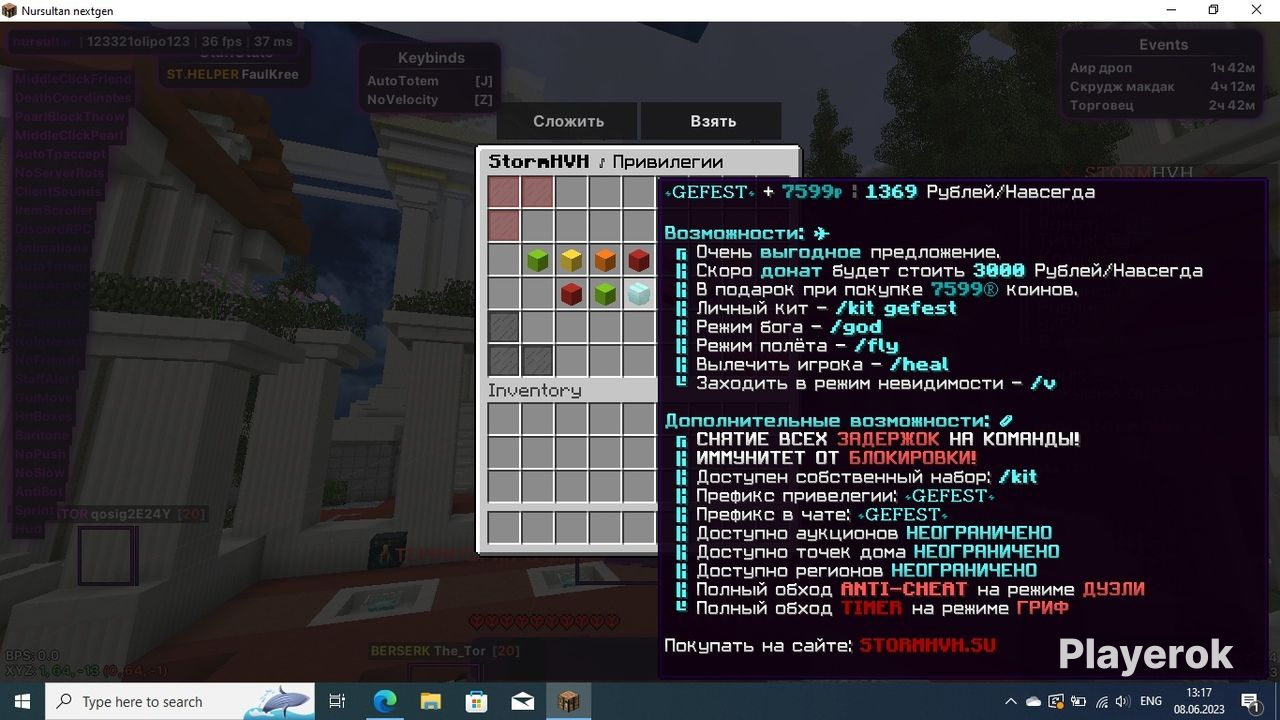
Task: Click the 123321olipo123 username in the HUD
Action: pos(138,42)
